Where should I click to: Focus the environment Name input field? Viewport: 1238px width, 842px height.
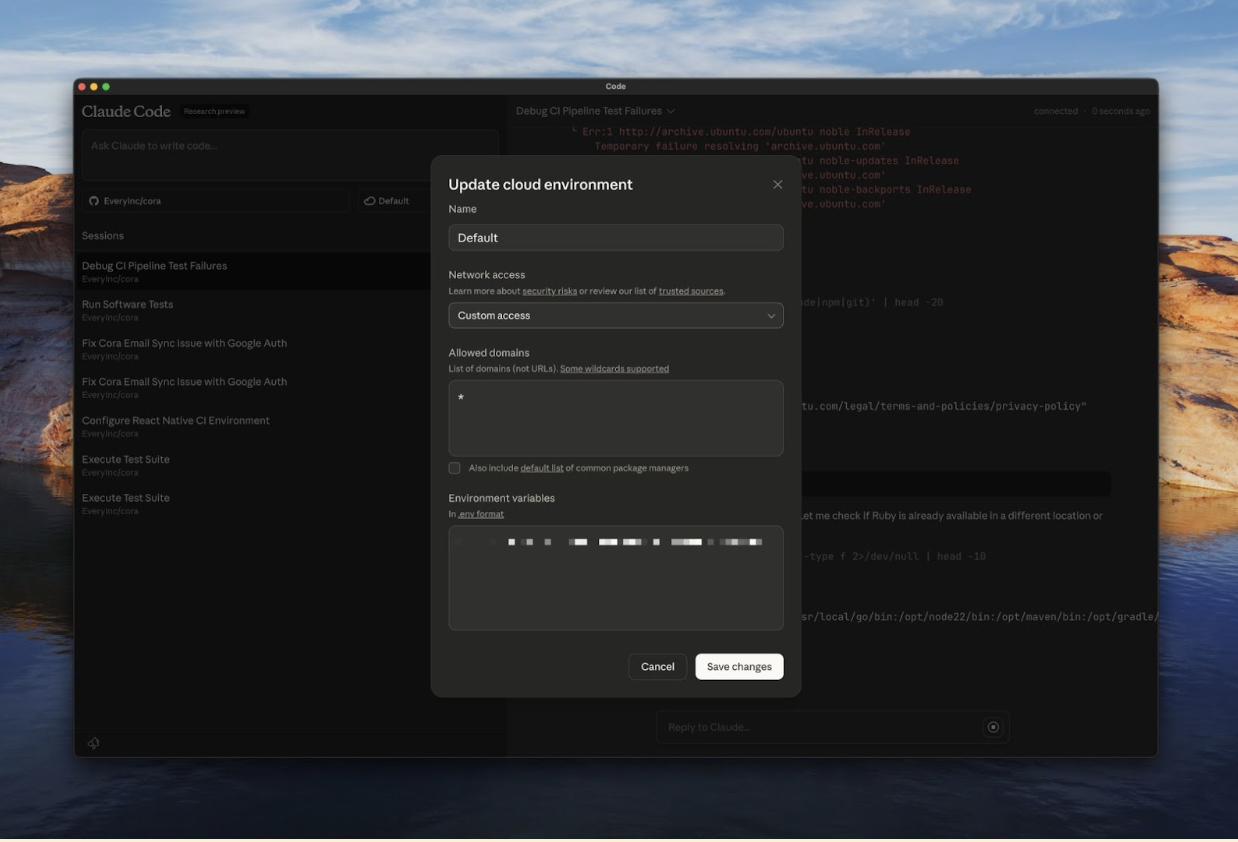tap(615, 238)
